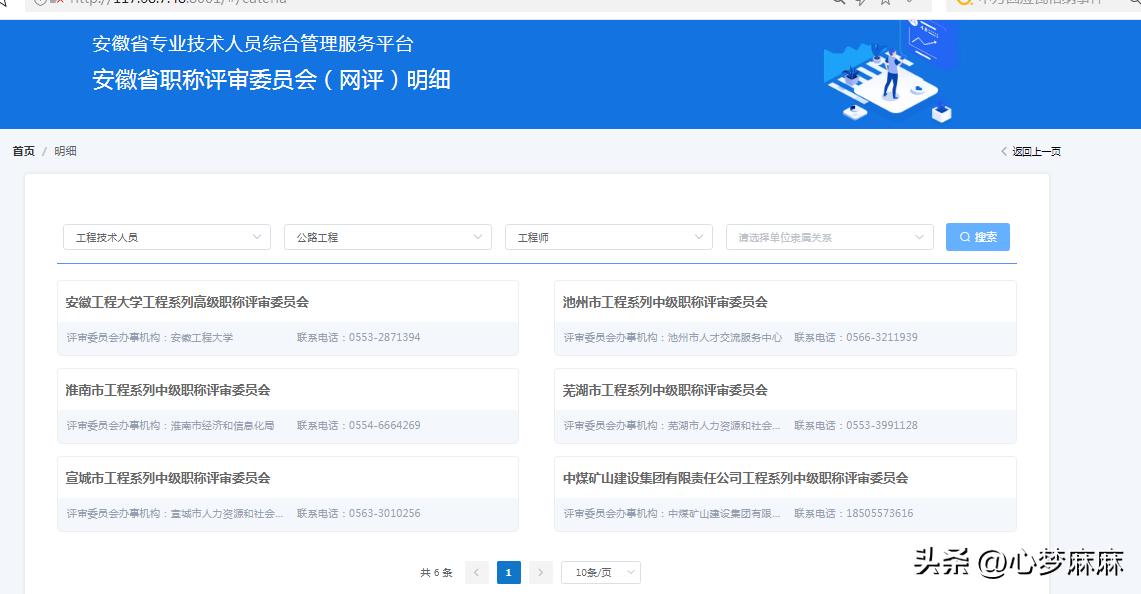Click the 首页 breadcrumb item
The height and width of the screenshot is (594, 1141).
pos(22,150)
